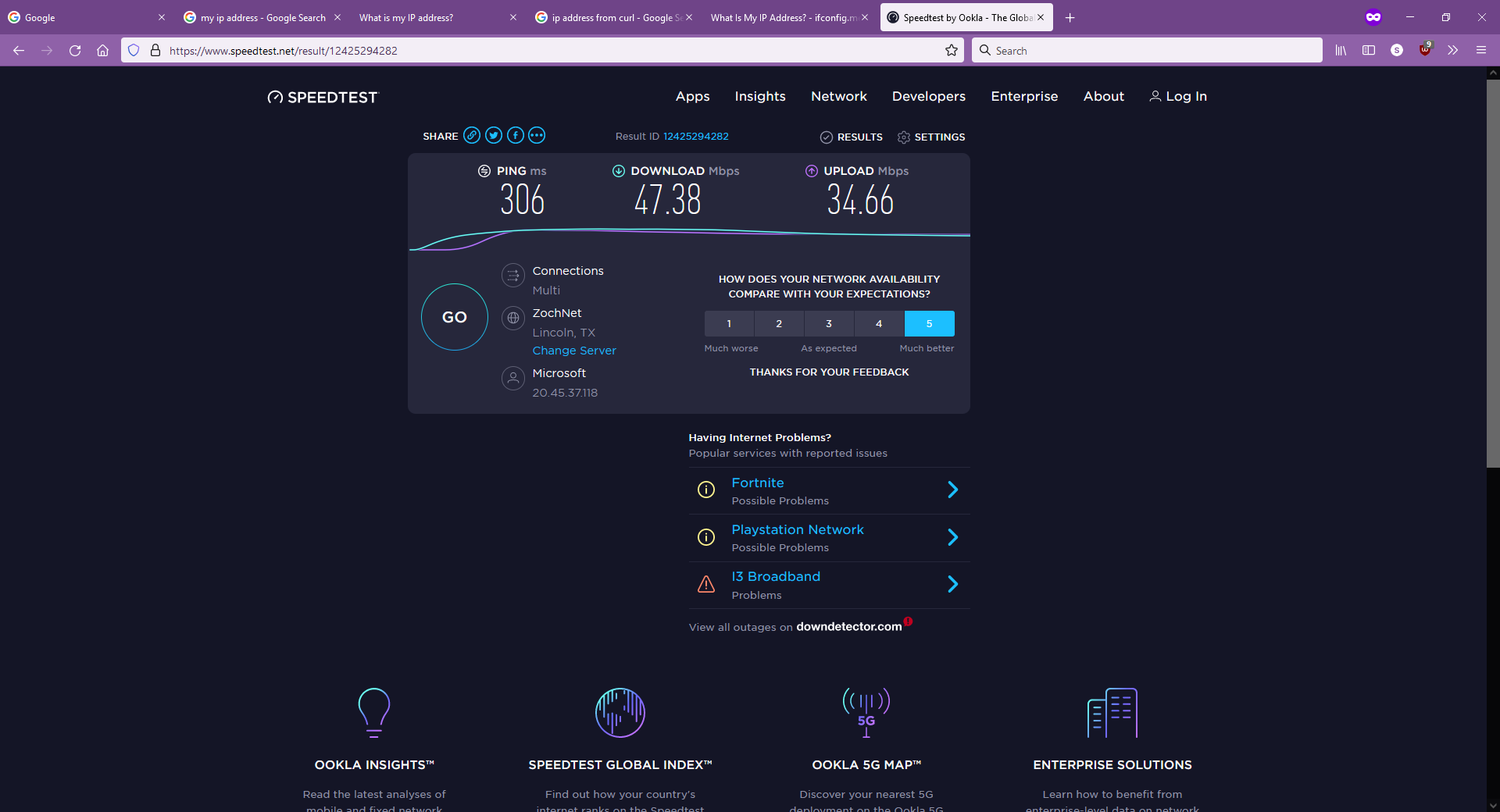Viewport: 1500px width, 812px height.
Task: Rate network availability as 5
Action: point(929,323)
